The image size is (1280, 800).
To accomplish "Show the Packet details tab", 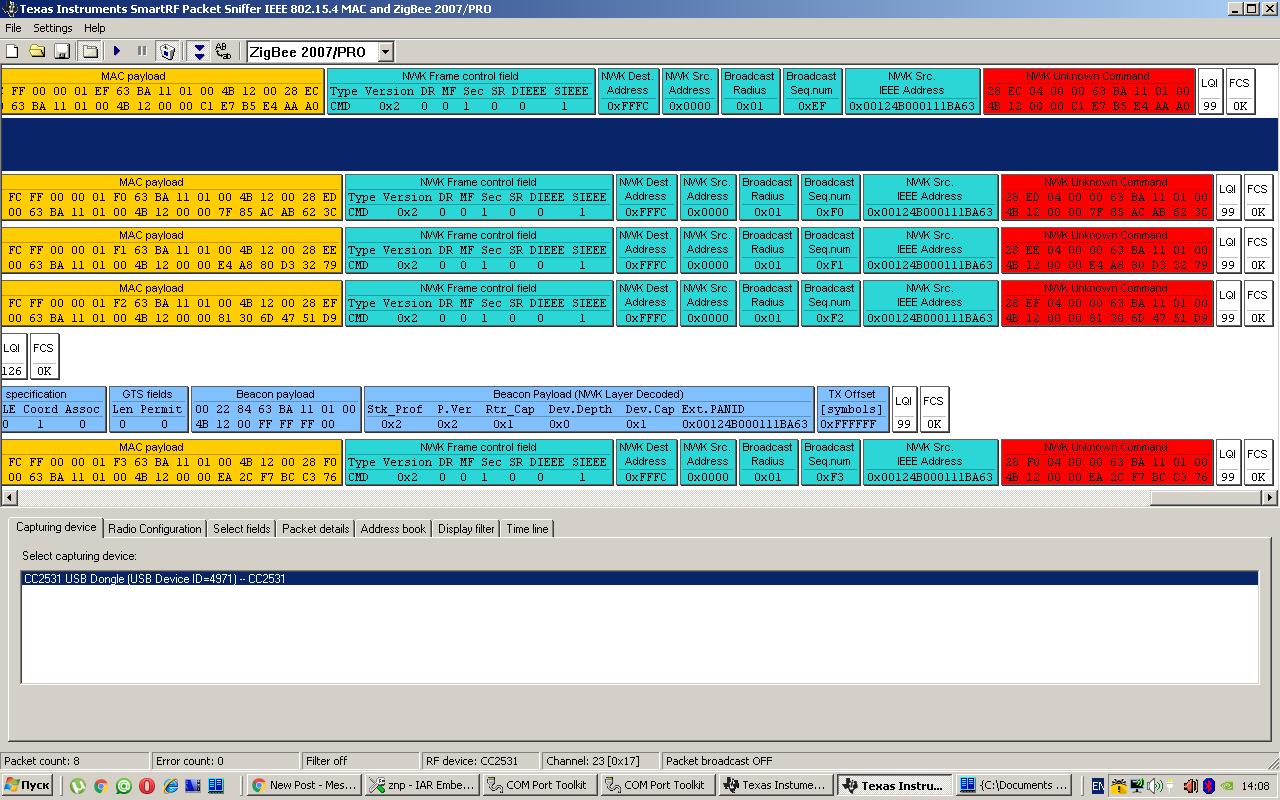I will 315,529.
